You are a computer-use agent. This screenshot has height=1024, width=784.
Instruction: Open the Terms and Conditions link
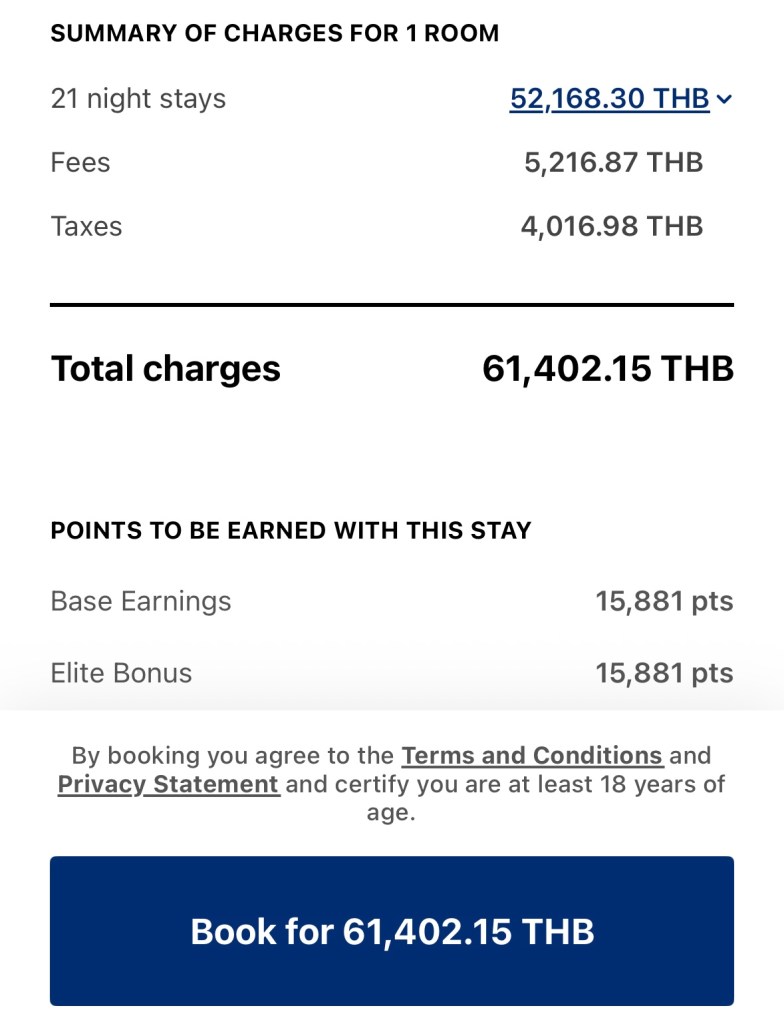tap(532, 755)
